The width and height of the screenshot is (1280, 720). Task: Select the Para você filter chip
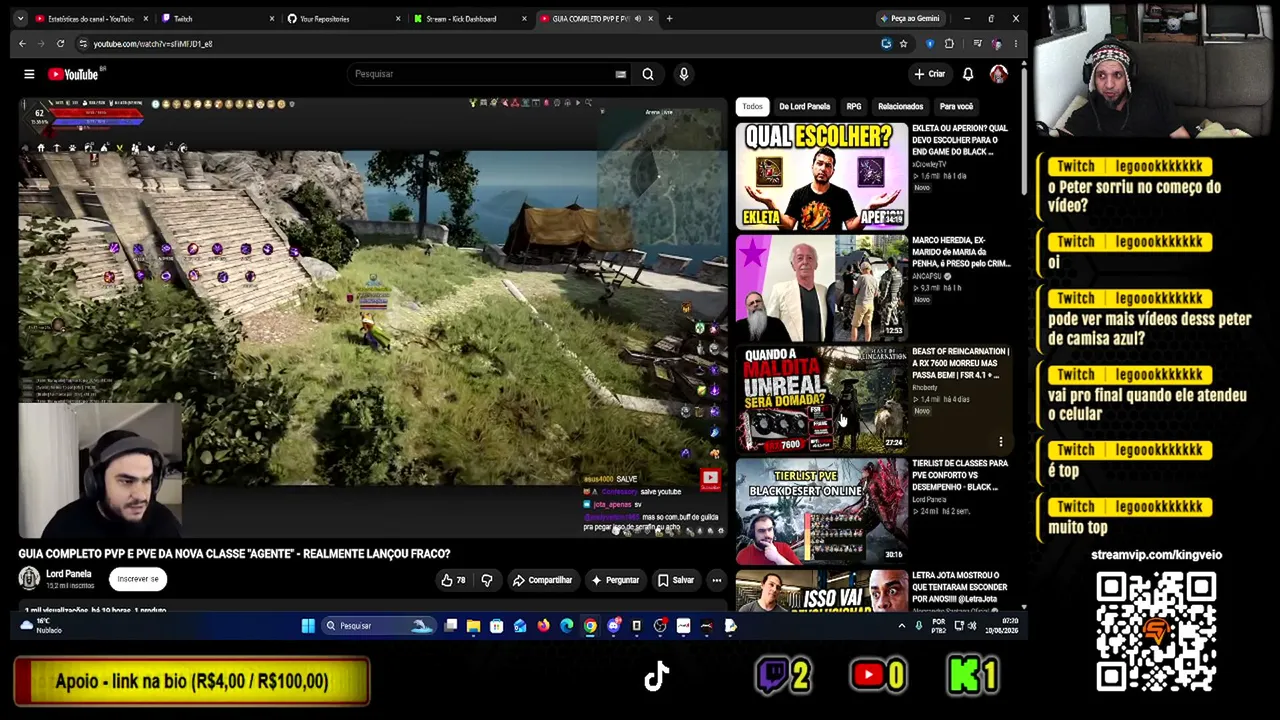pyautogui.click(x=956, y=107)
